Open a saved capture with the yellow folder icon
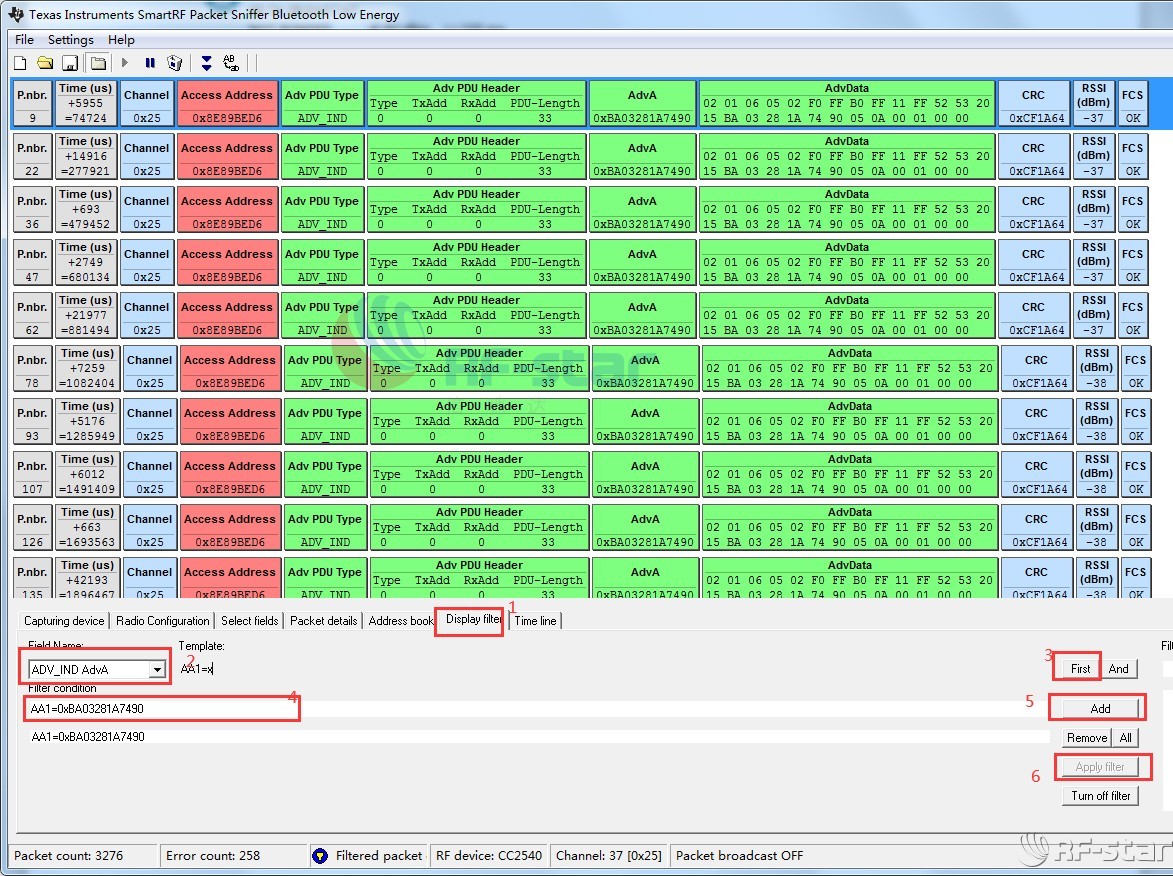 45,63
